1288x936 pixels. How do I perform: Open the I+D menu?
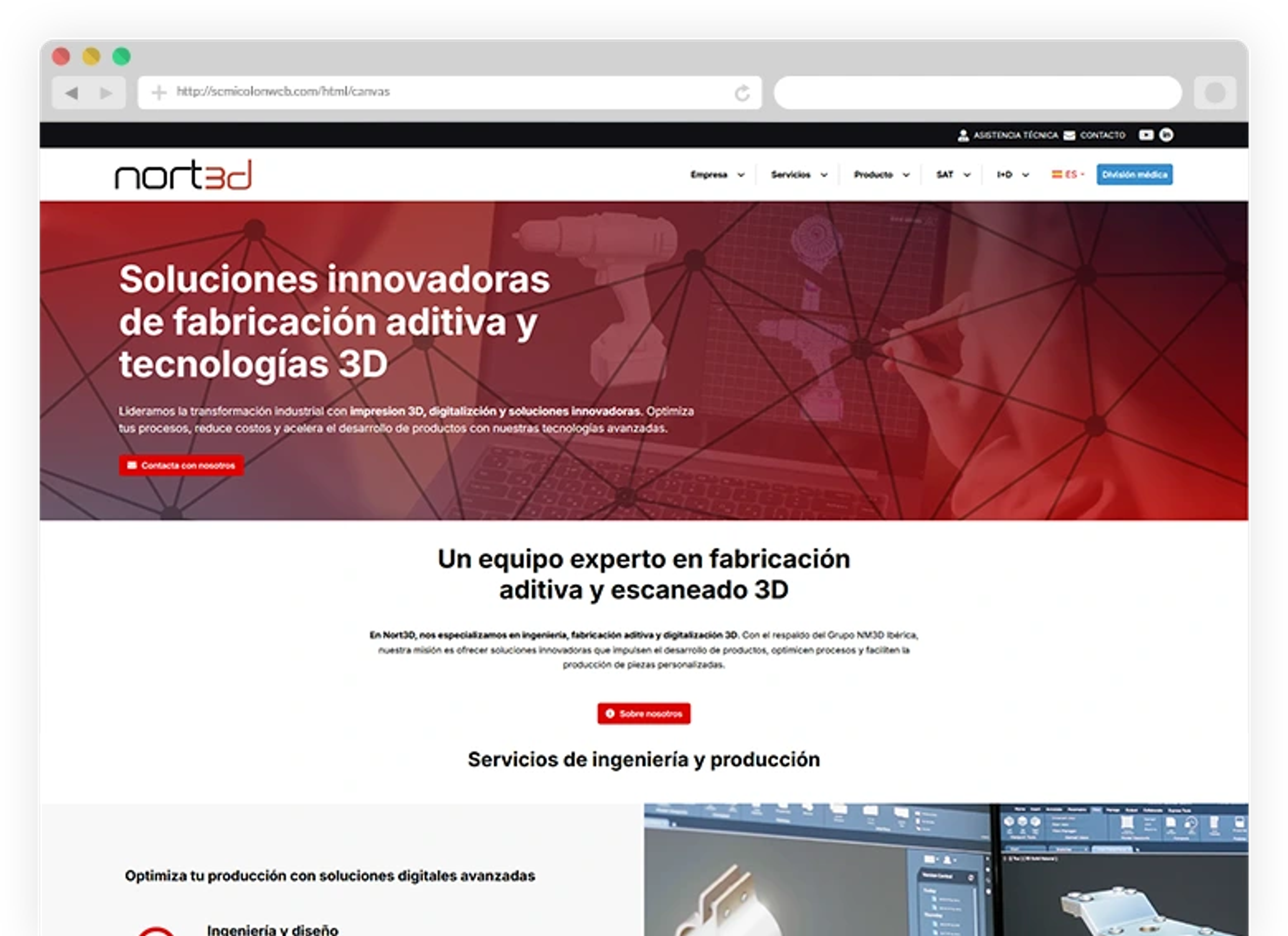pyautogui.click(x=1005, y=174)
